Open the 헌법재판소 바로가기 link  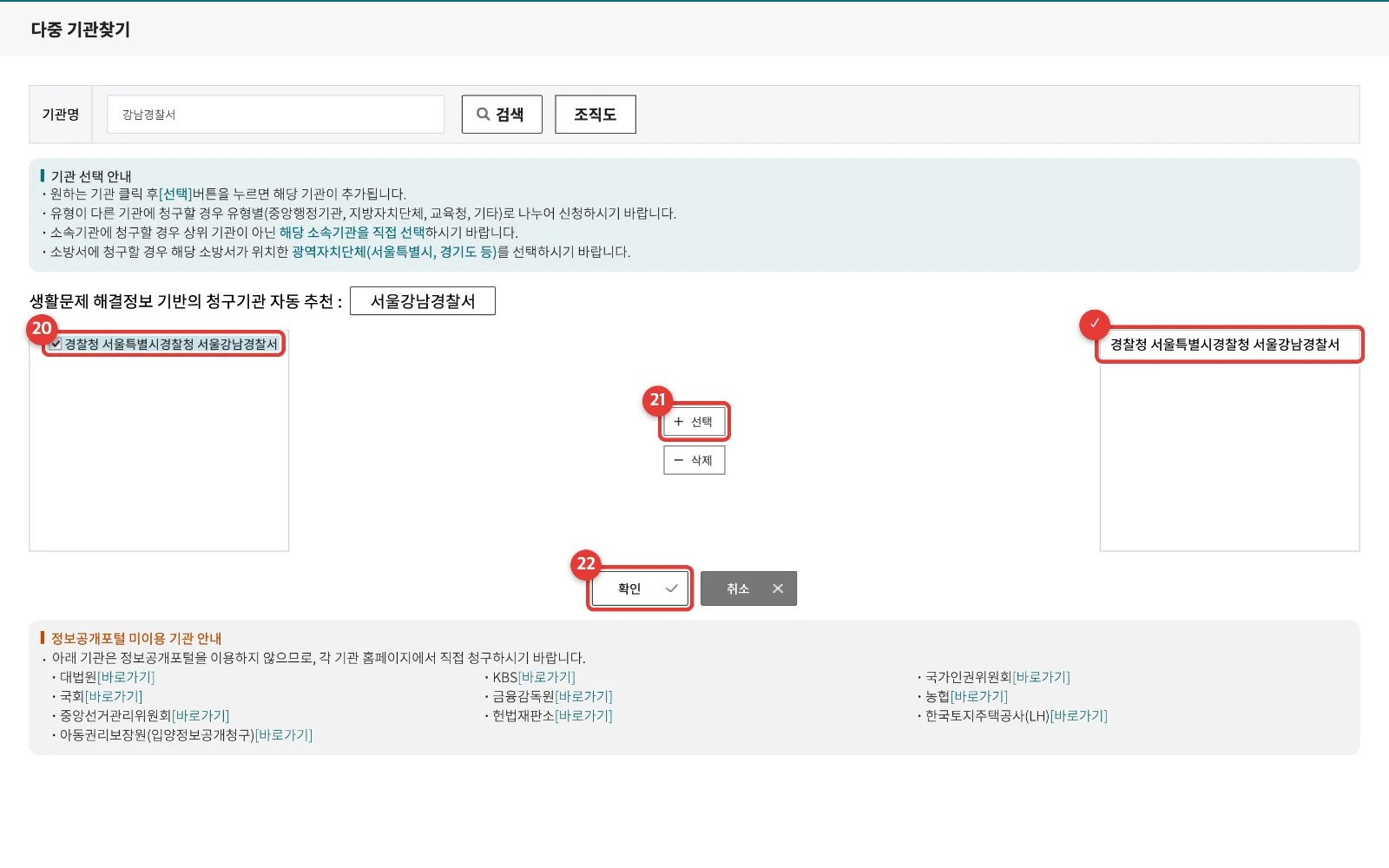pyautogui.click(x=584, y=716)
